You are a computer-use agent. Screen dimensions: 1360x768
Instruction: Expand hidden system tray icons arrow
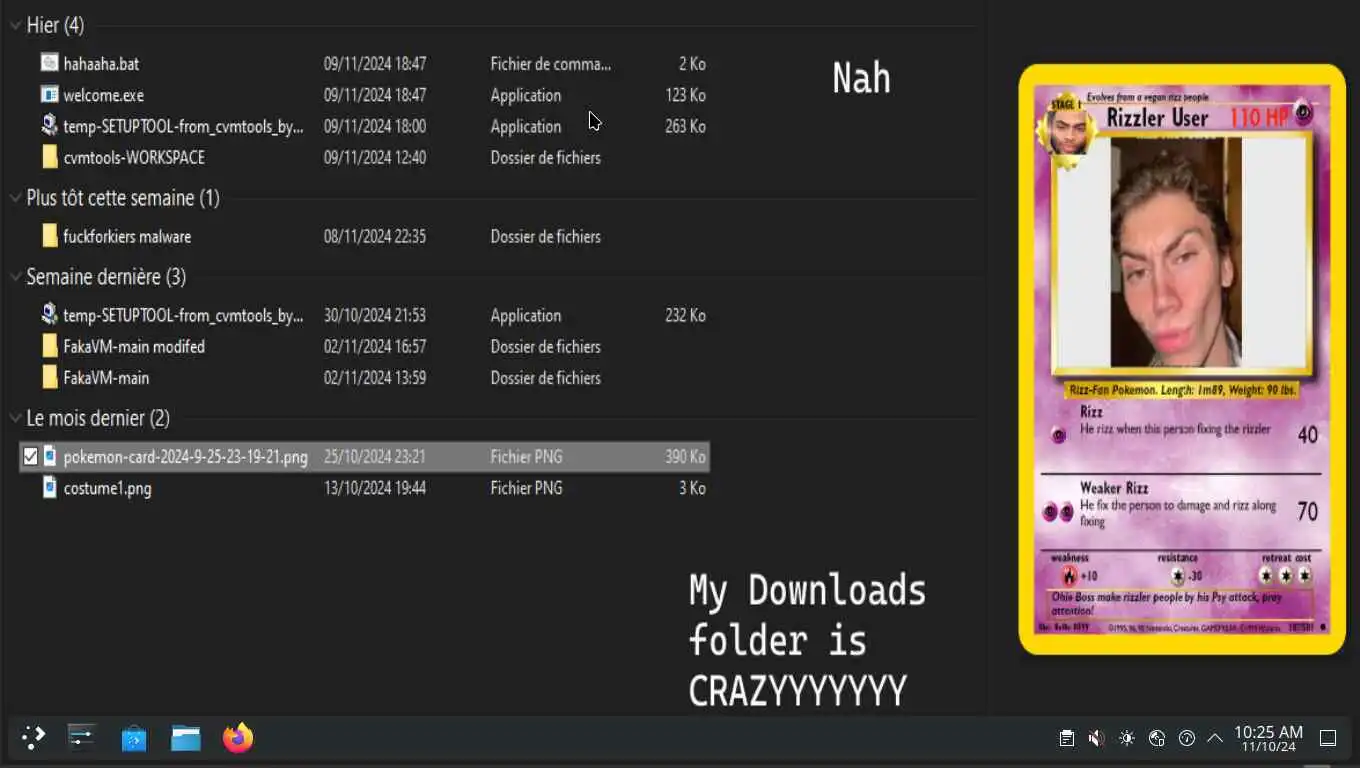tap(1215, 739)
